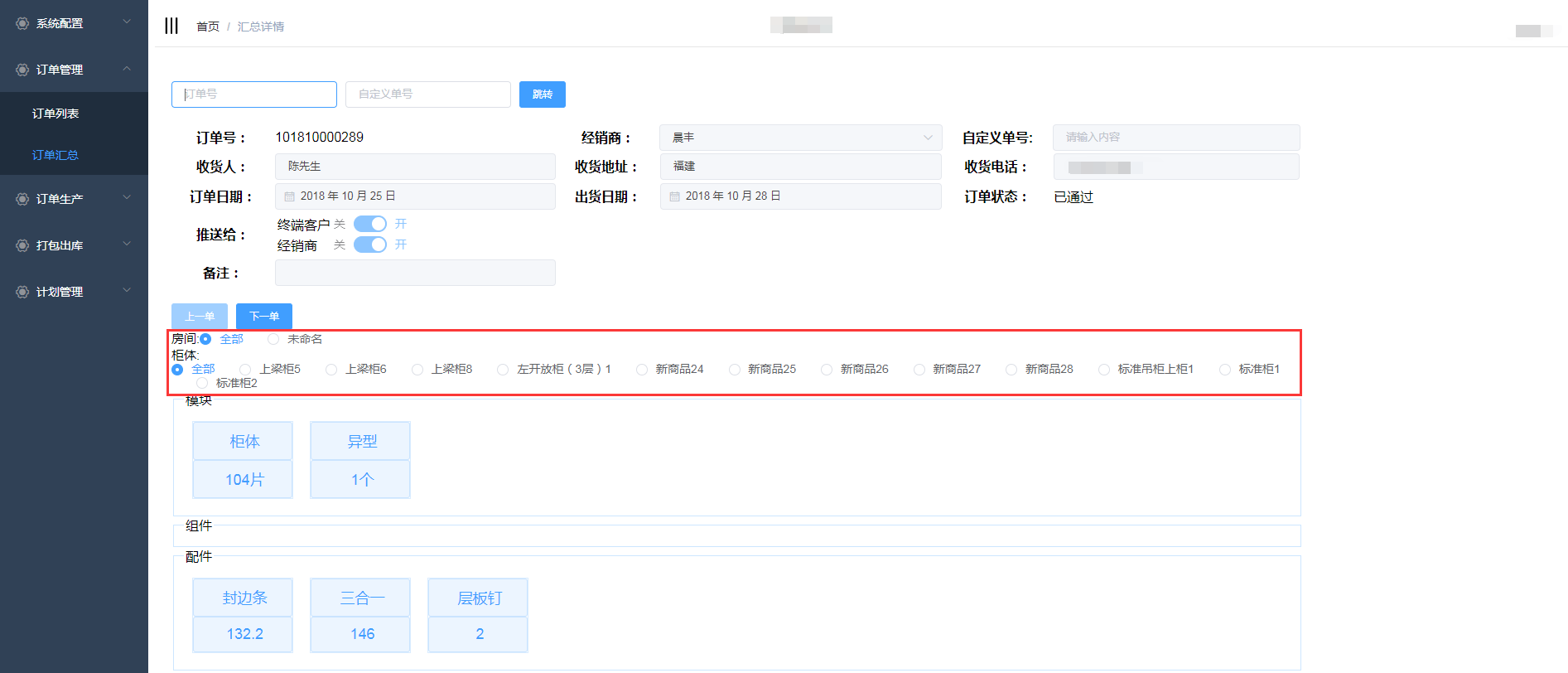Click the 订单生产 sidebar icon
This screenshot has width=1568, height=673.
[x=22, y=199]
